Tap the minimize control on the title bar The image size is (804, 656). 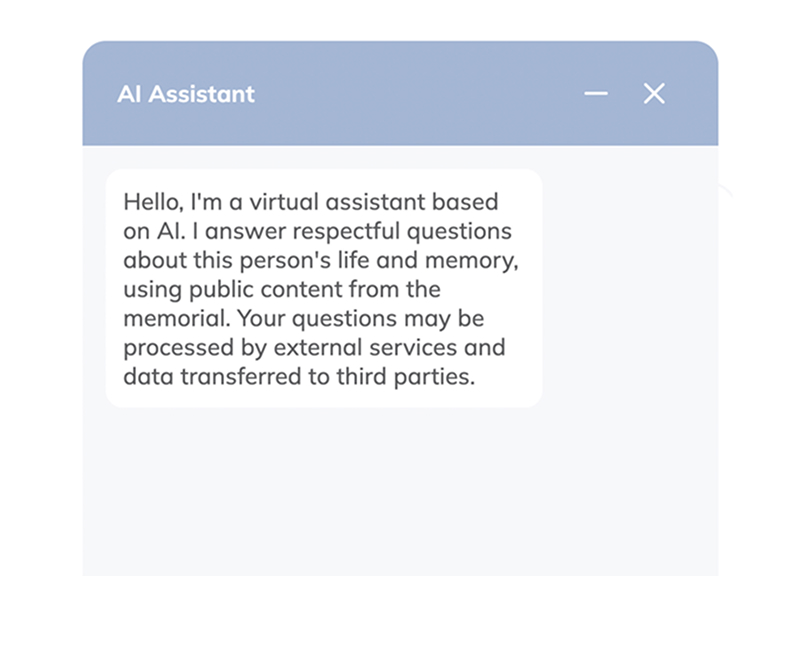pyautogui.click(x=596, y=93)
